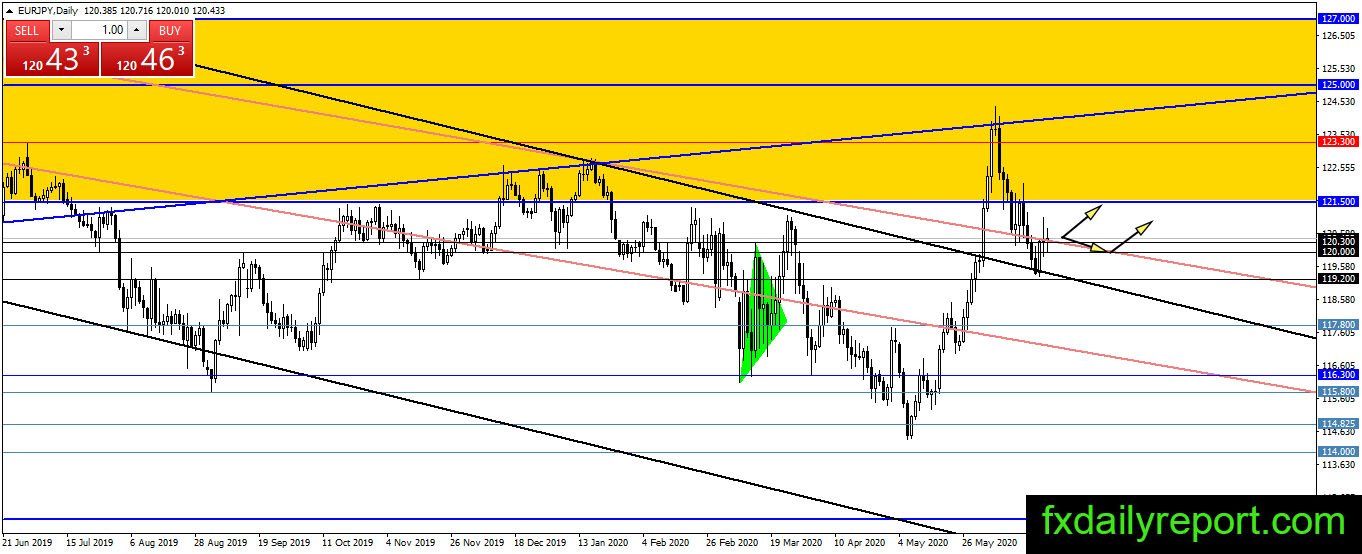Click the 6 Aug 2019 date label
1362x554 pixels.
point(154,545)
